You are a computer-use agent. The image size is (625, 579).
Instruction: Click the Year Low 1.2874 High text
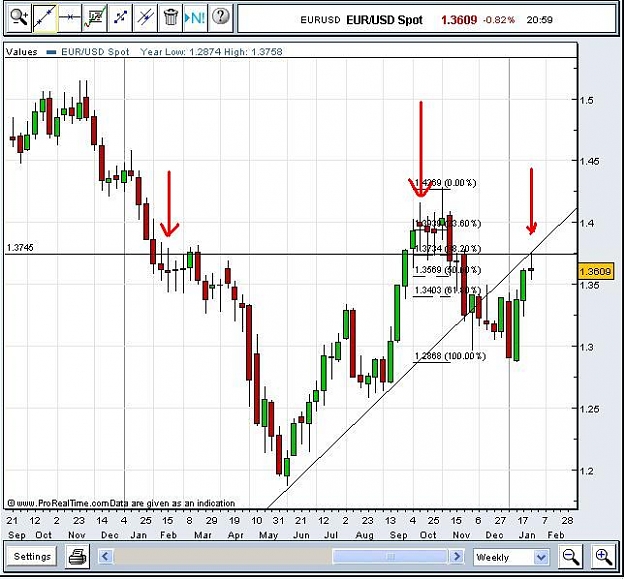coord(211,52)
